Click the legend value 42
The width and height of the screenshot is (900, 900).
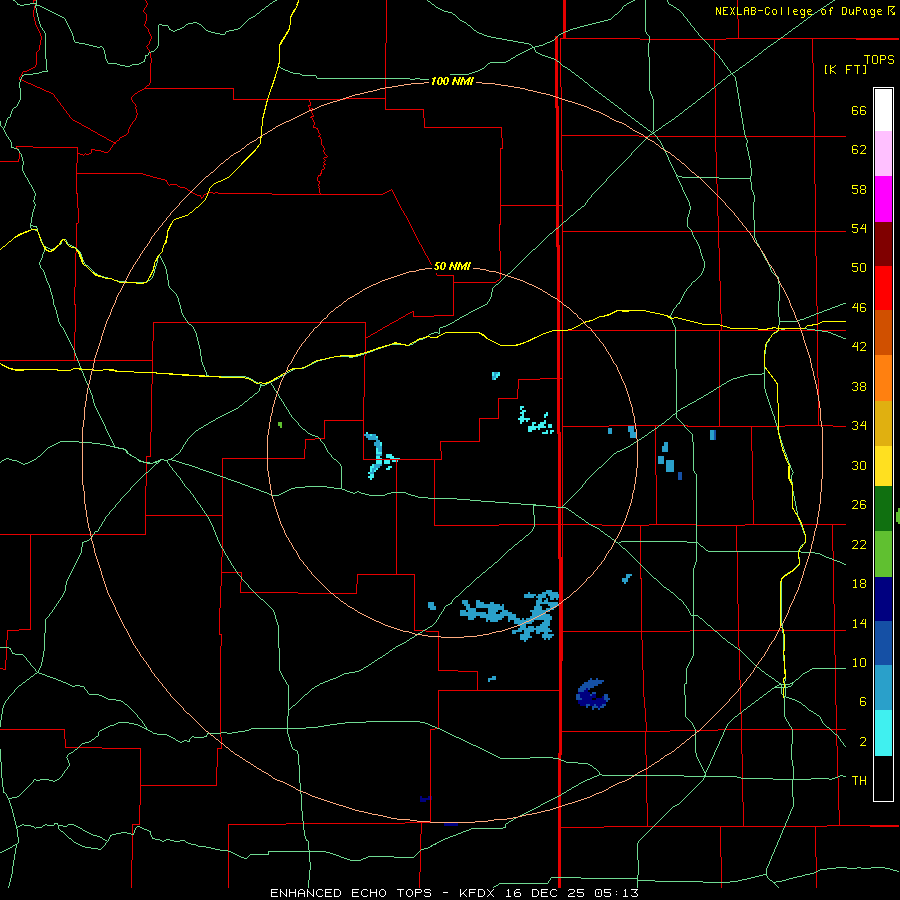tap(859, 347)
